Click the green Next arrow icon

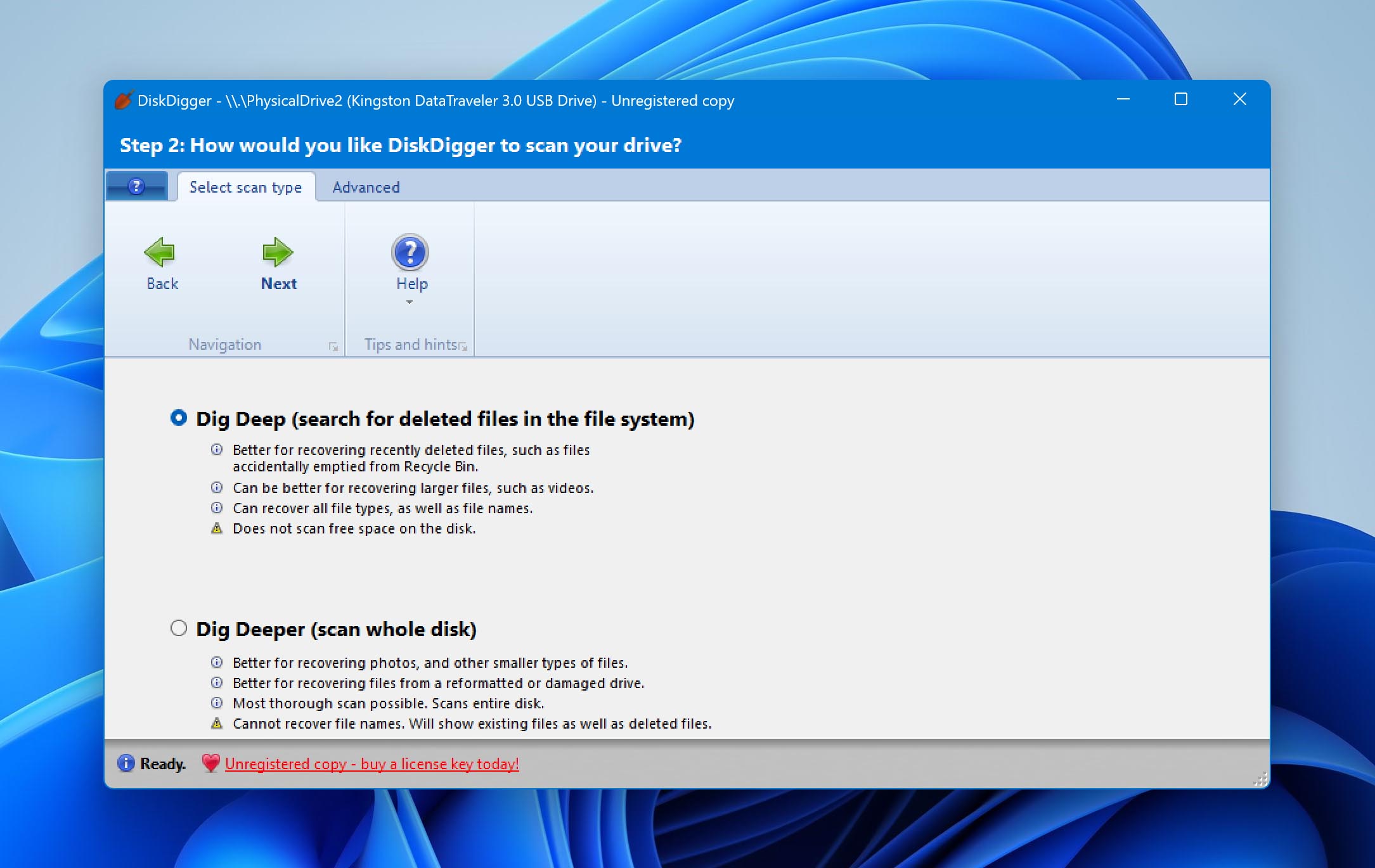[x=278, y=252]
